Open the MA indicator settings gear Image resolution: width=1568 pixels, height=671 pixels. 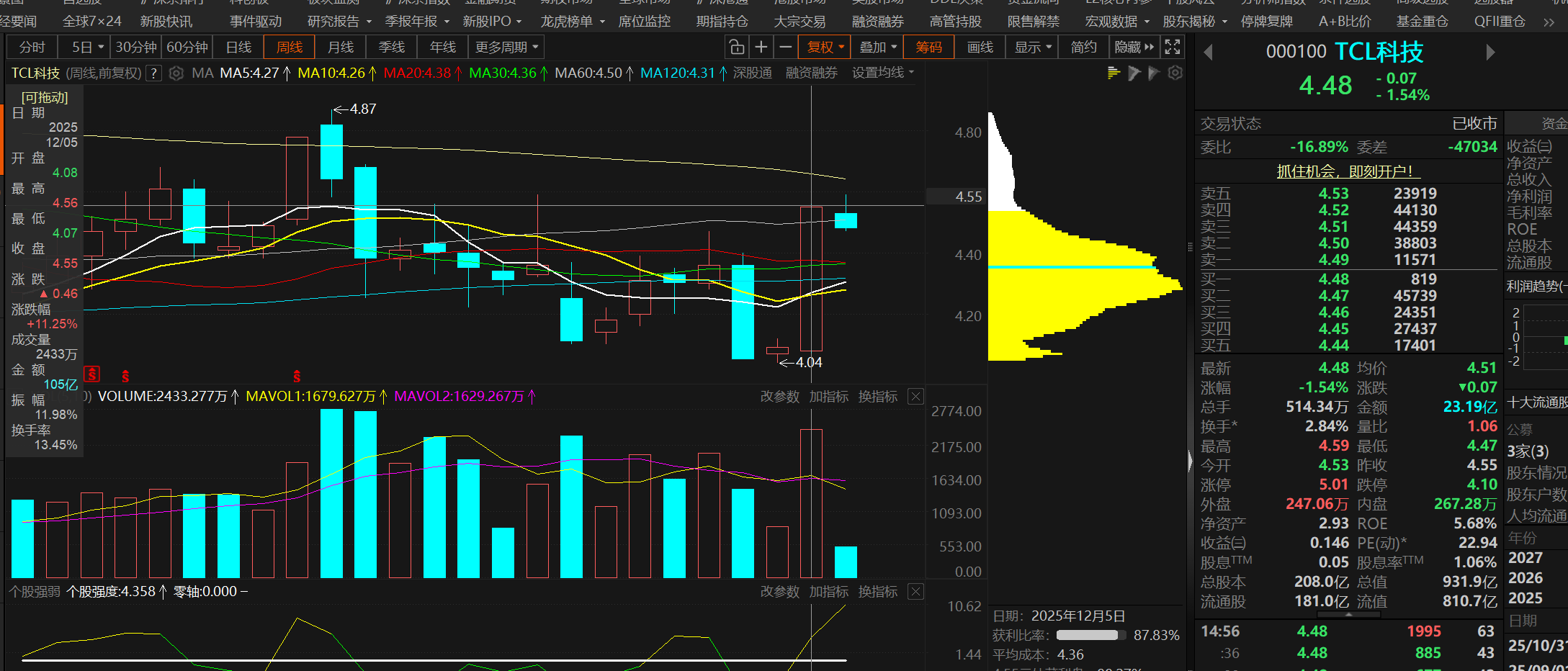[x=176, y=73]
